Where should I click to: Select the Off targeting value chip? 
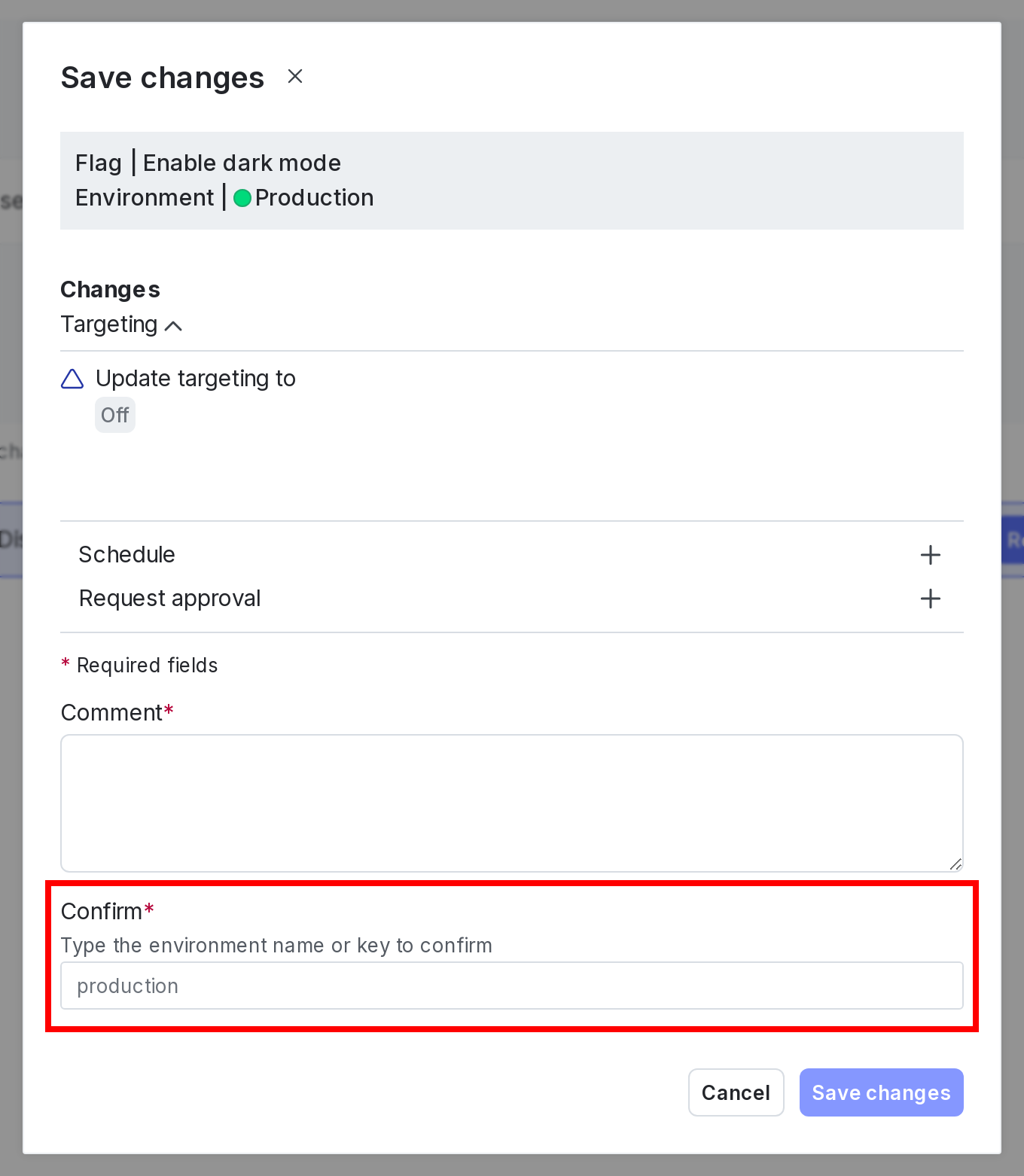coord(115,415)
